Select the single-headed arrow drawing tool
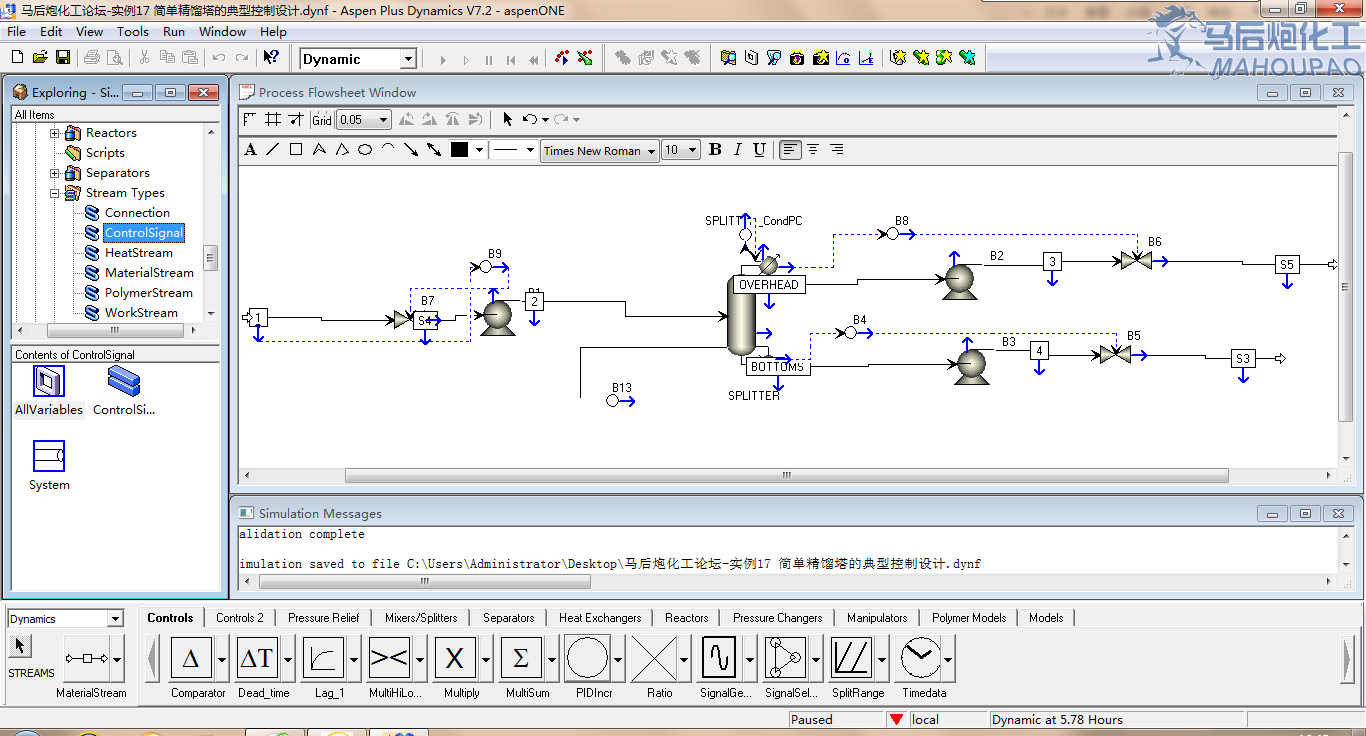Viewport: 1366px width, 736px height. [411, 150]
